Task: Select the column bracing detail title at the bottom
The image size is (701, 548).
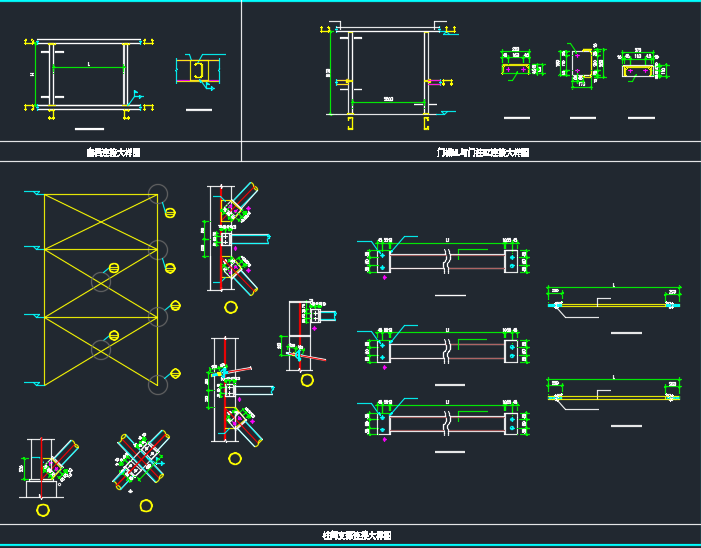Action: pyautogui.click(x=357, y=535)
